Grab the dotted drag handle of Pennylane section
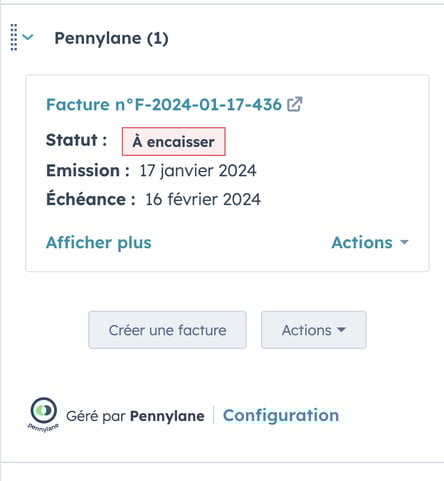 [x=14, y=37]
